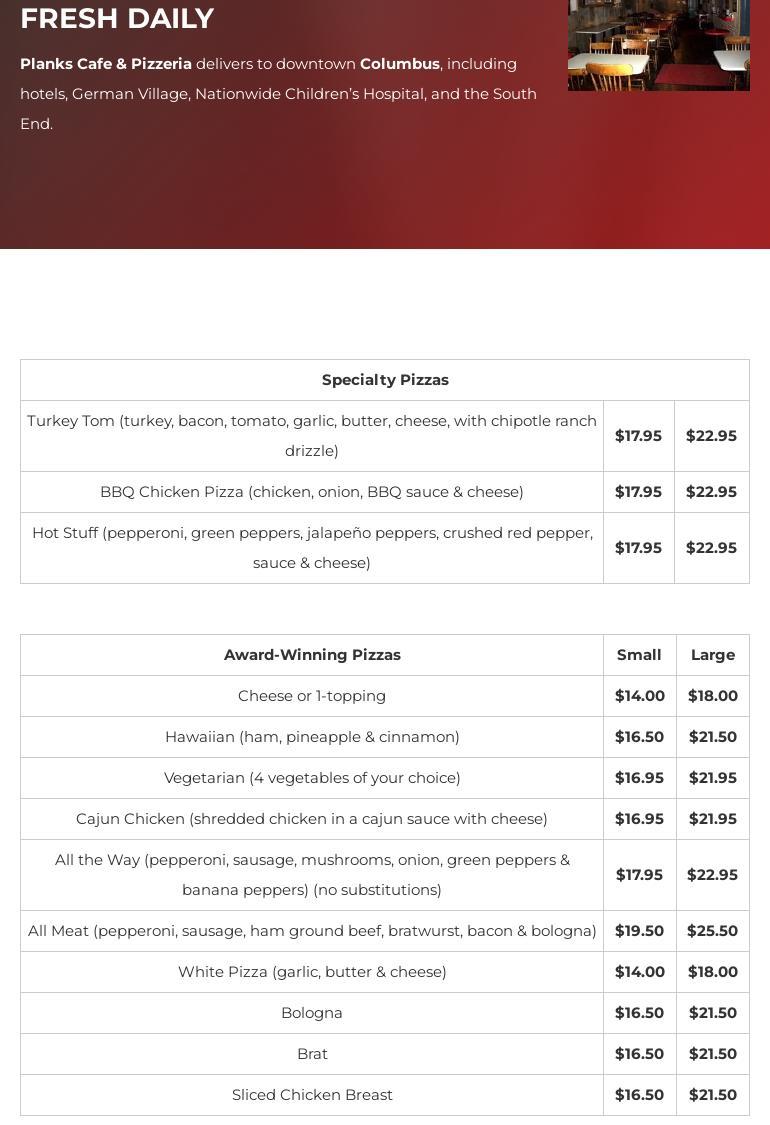Click the bold Planks Cafe & Pizzeria text
The width and height of the screenshot is (770, 1125).
tap(106, 64)
